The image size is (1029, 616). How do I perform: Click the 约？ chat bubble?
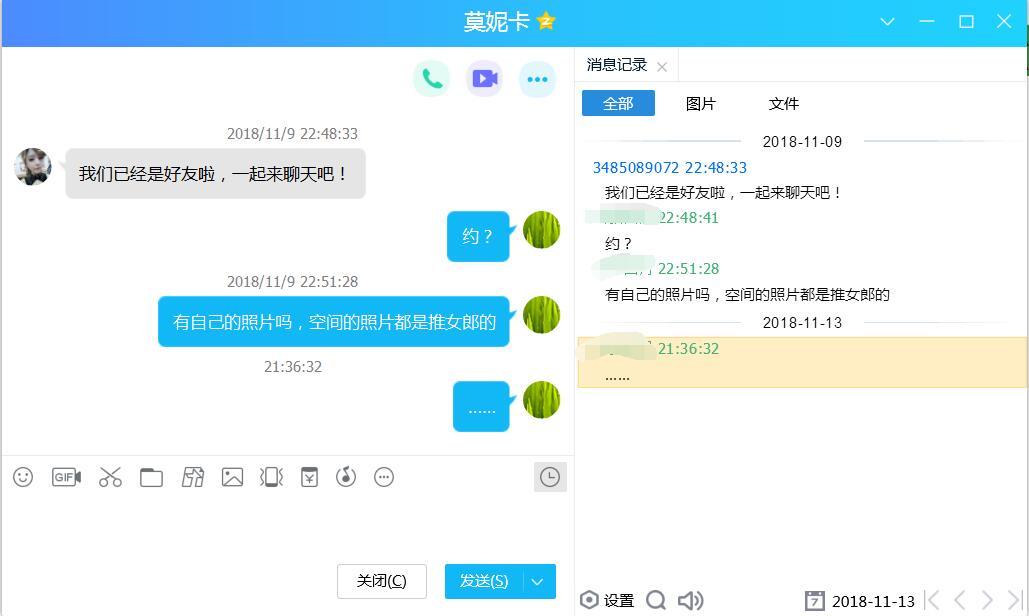478,236
